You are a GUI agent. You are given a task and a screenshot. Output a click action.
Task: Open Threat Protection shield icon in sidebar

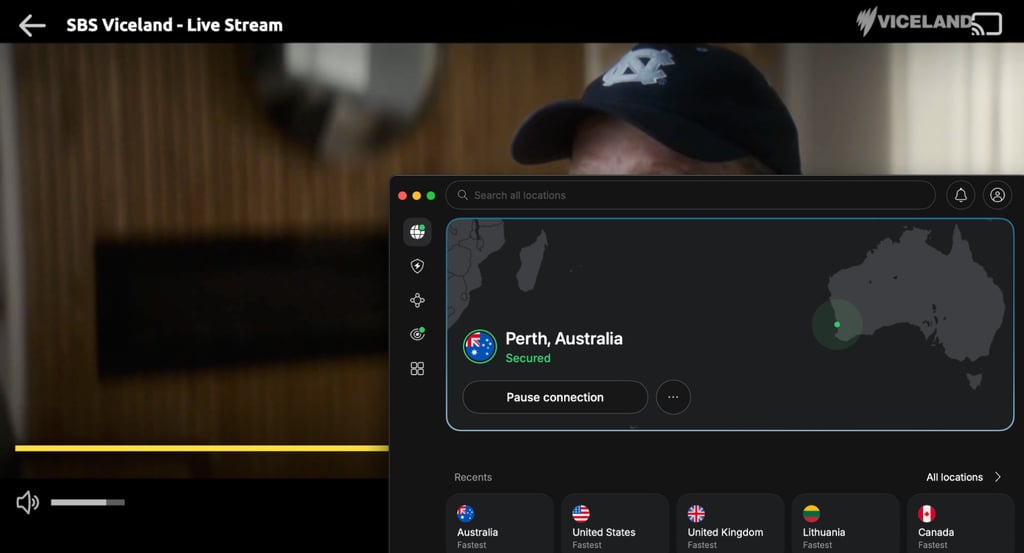417,266
